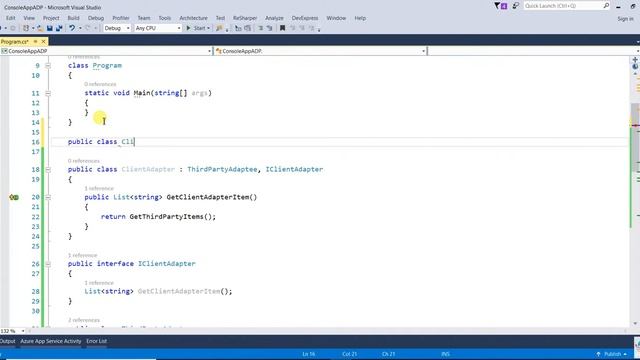Open the Debug menu

pyautogui.click(x=96, y=18)
